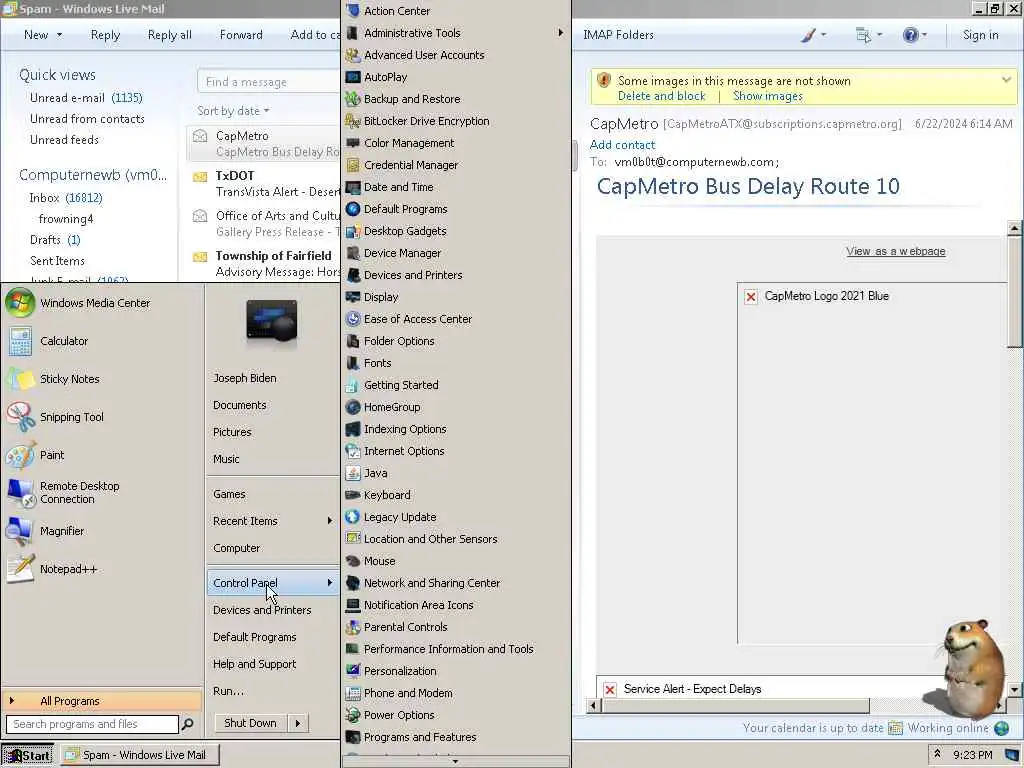Click the message vertical scrollbar thumb

pos(1014,292)
